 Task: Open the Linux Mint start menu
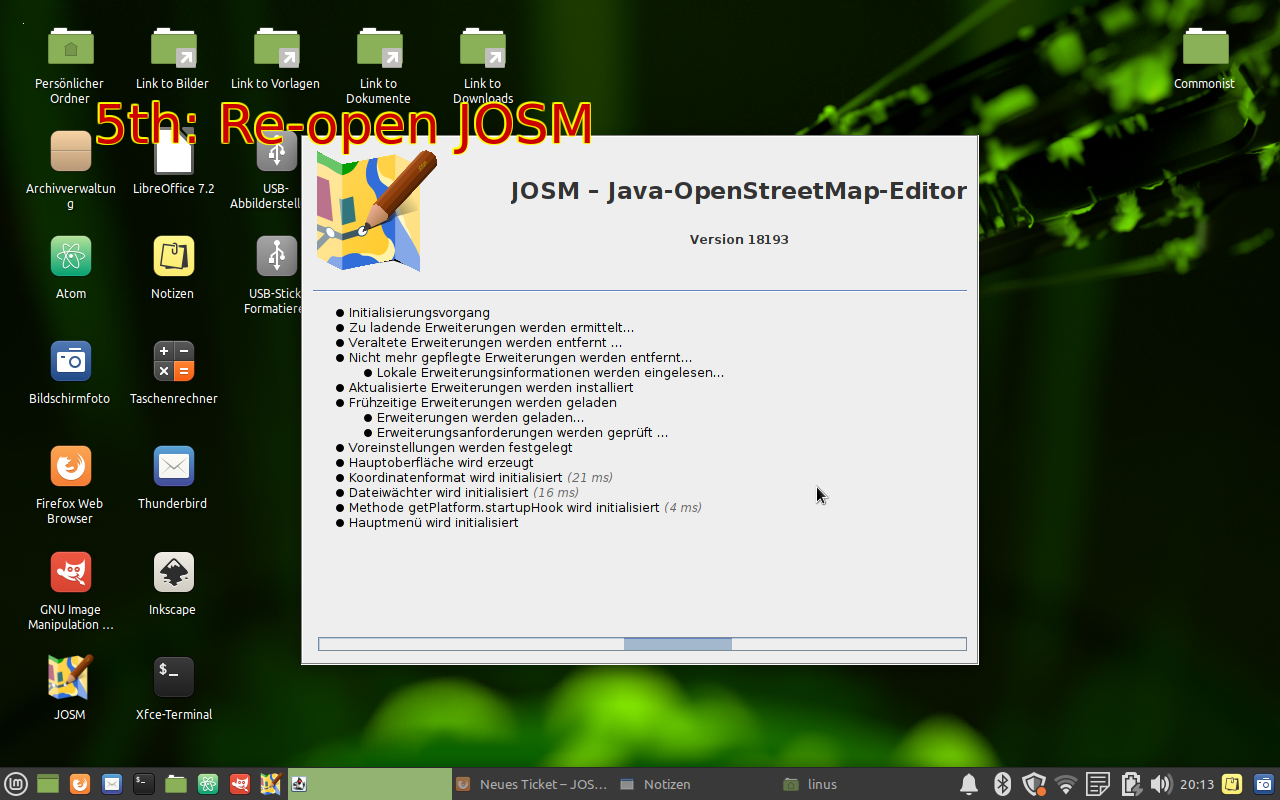click(x=15, y=784)
